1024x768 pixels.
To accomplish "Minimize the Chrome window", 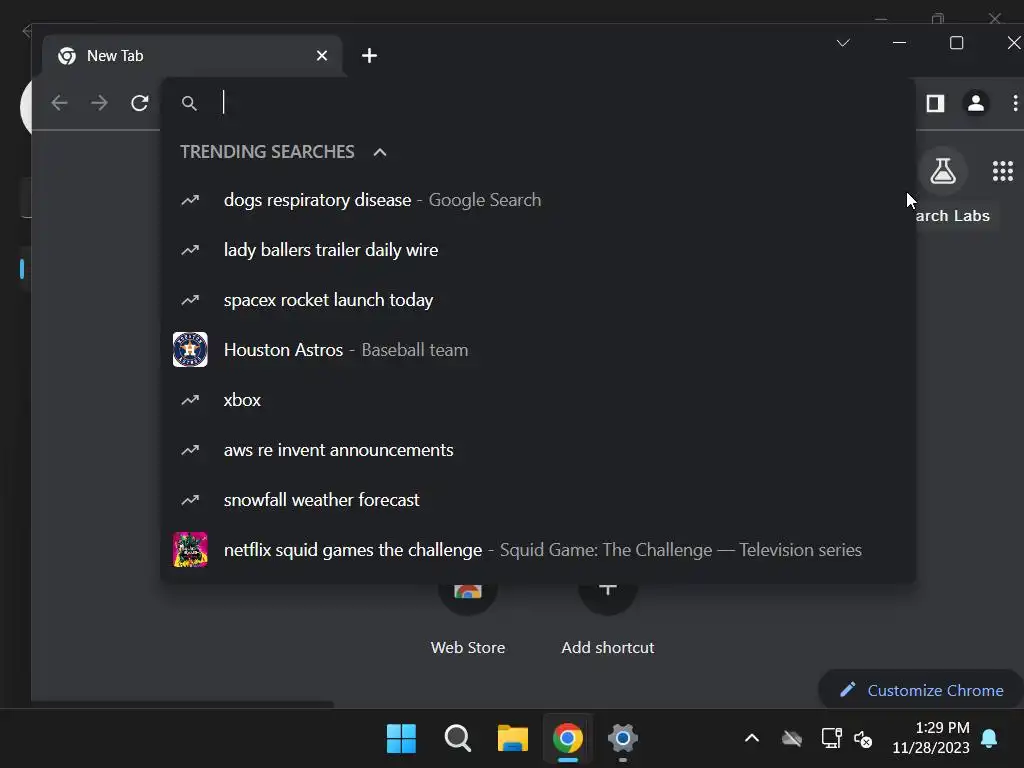I will click(899, 43).
